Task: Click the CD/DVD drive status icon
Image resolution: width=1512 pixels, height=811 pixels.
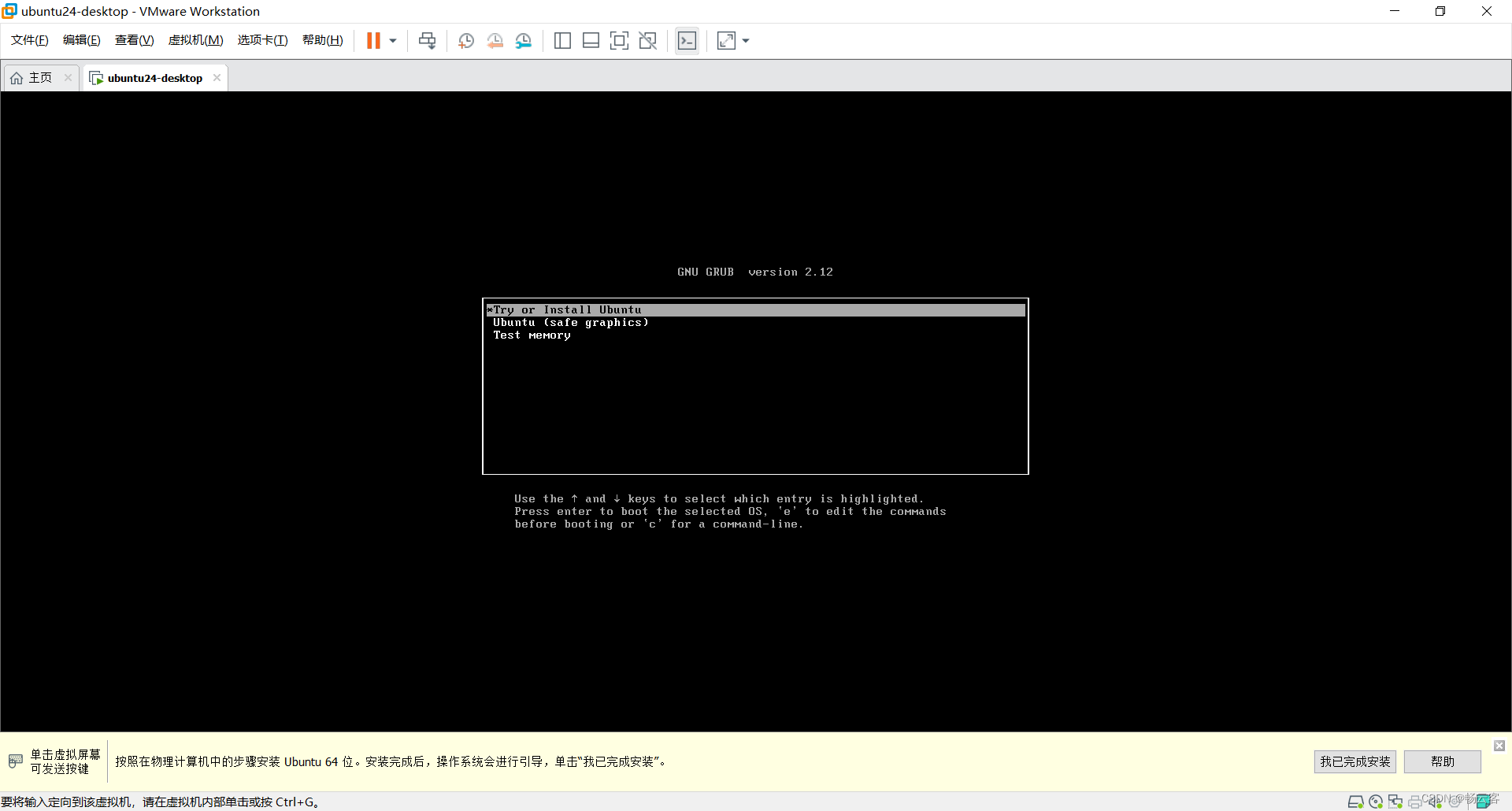Action: point(1376,801)
